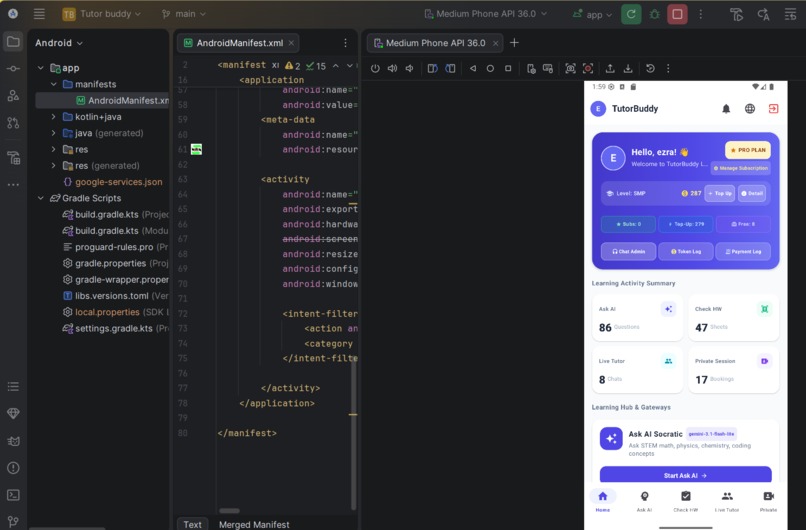
Task: Open the Pull Requests tool window
Action: (x=13, y=122)
